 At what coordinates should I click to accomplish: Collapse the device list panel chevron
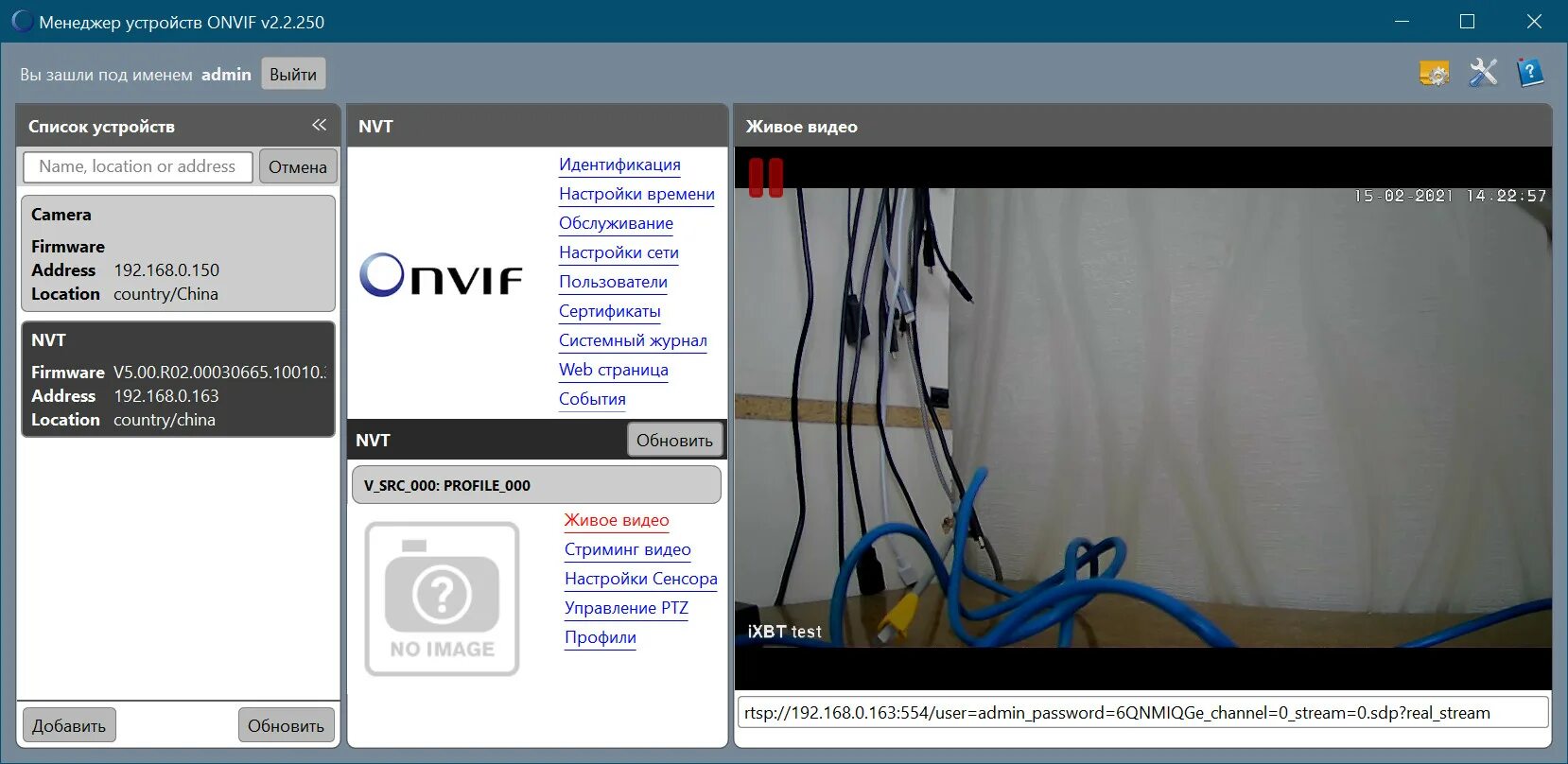(x=319, y=125)
